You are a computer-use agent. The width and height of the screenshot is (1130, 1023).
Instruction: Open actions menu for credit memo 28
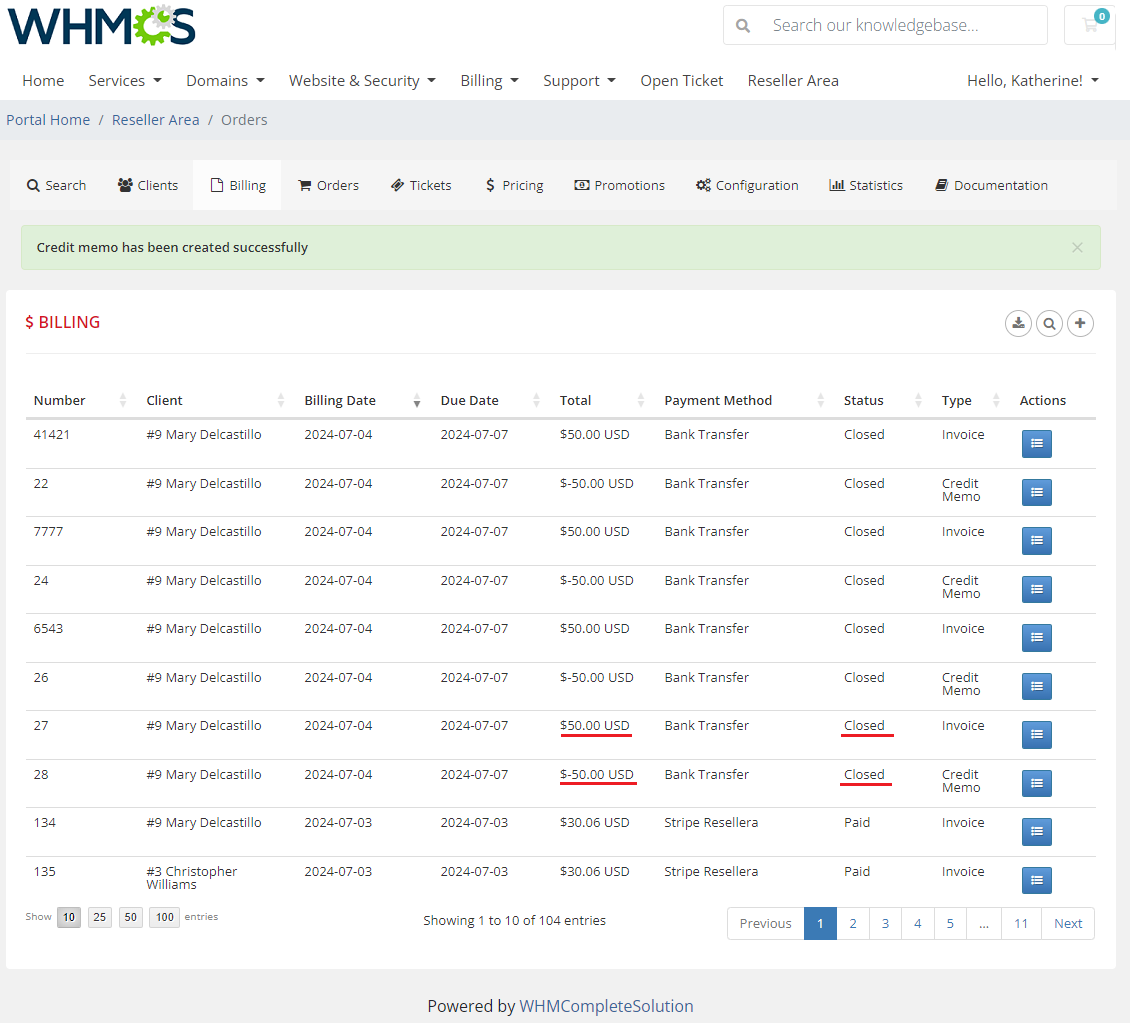pyautogui.click(x=1036, y=783)
